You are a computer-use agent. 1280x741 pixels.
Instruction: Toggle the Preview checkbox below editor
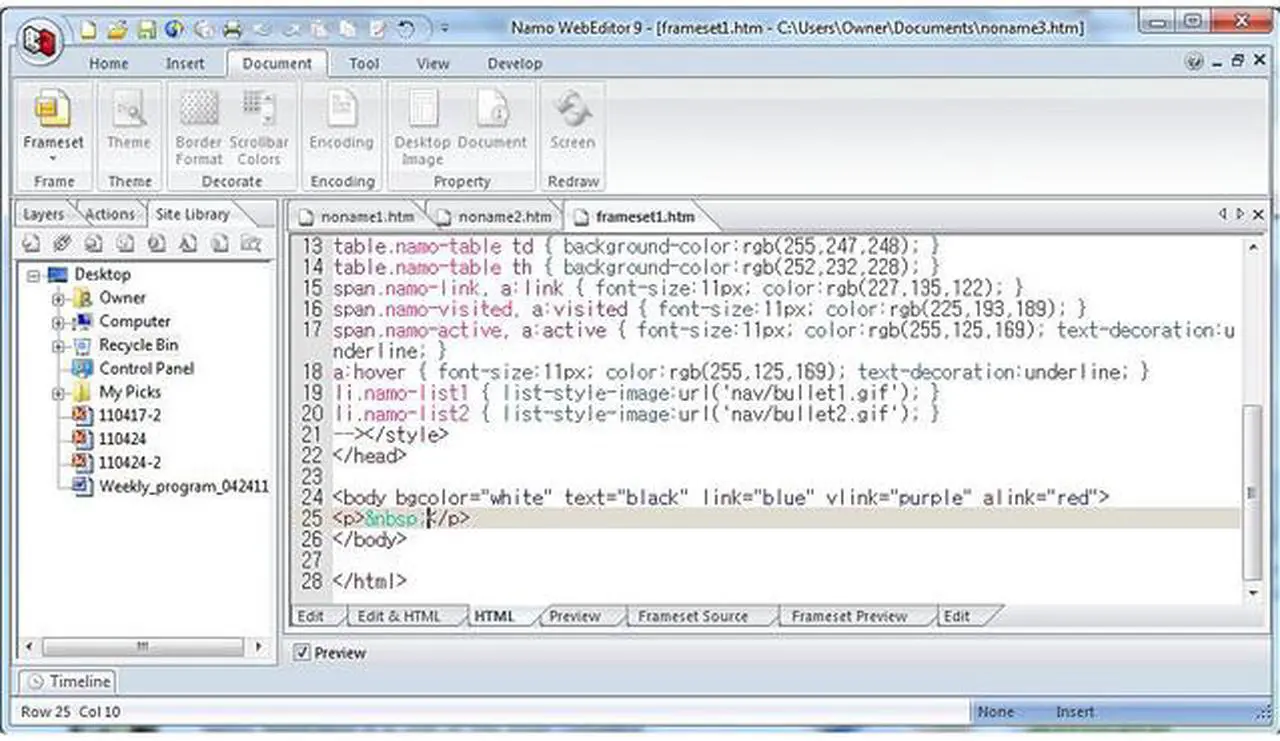304,653
